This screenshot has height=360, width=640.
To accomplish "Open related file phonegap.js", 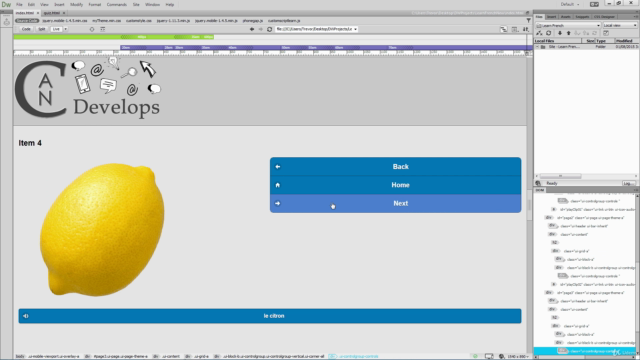I will (x=253, y=21).
